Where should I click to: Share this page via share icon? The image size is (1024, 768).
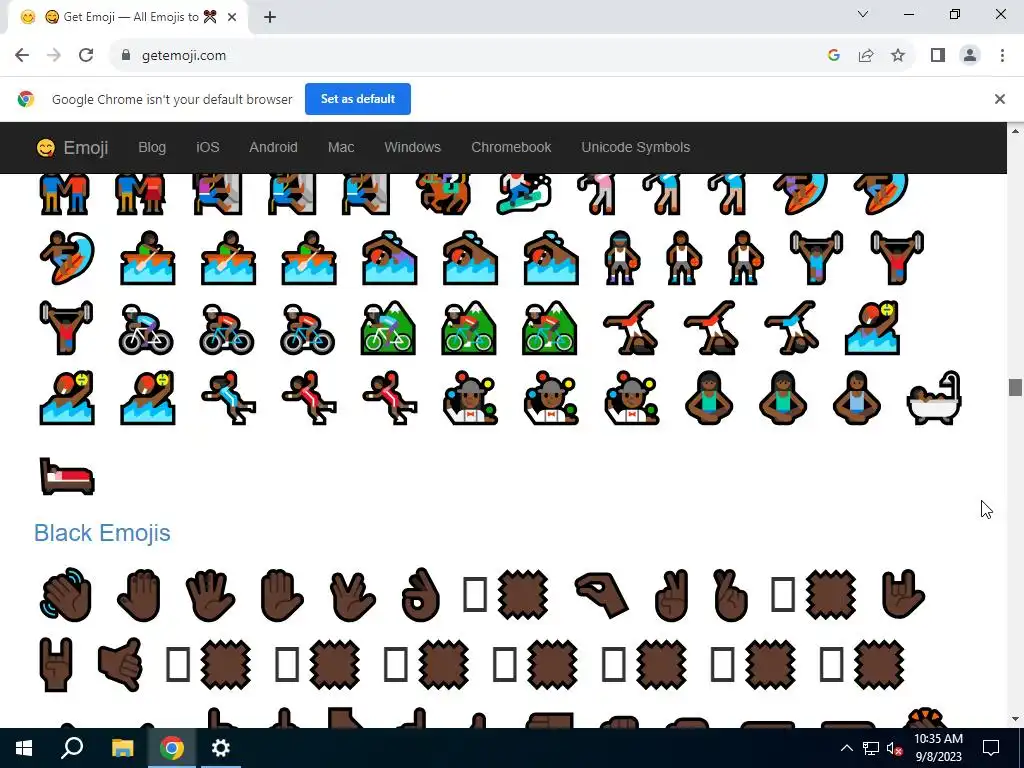(866, 56)
